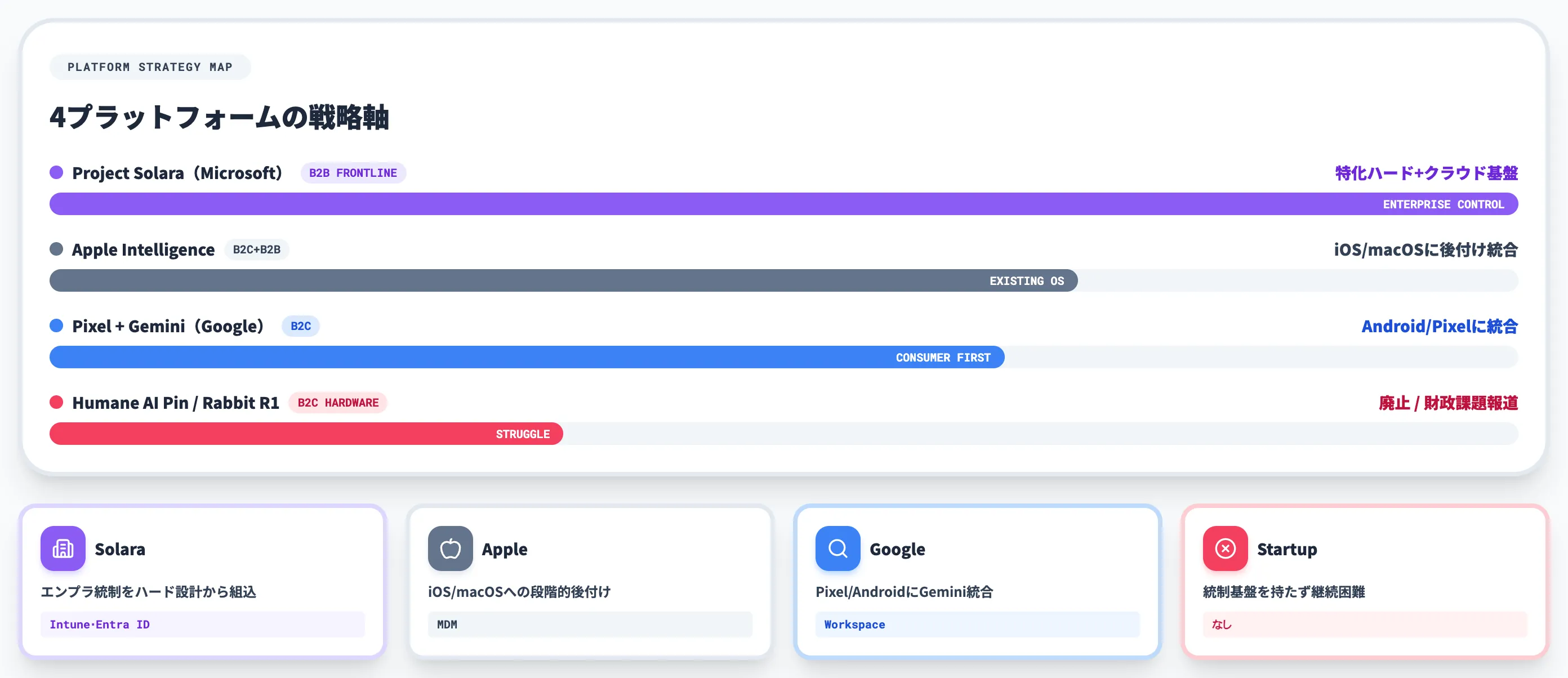
Task: Click the 統制基盤を持たず継続困難 description
Action: click(1284, 592)
